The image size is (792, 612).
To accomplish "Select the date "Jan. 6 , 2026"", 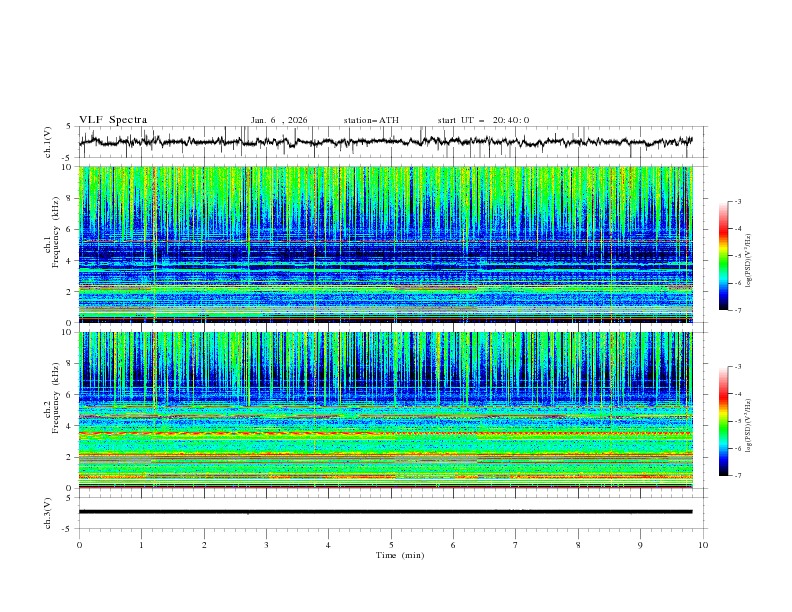I will click(x=279, y=120).
